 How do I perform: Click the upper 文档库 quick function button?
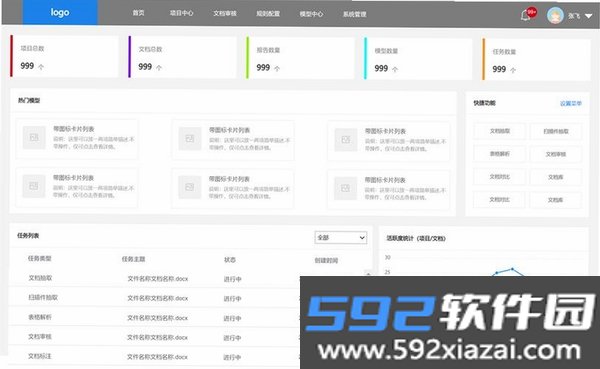[x=556, y=177]
